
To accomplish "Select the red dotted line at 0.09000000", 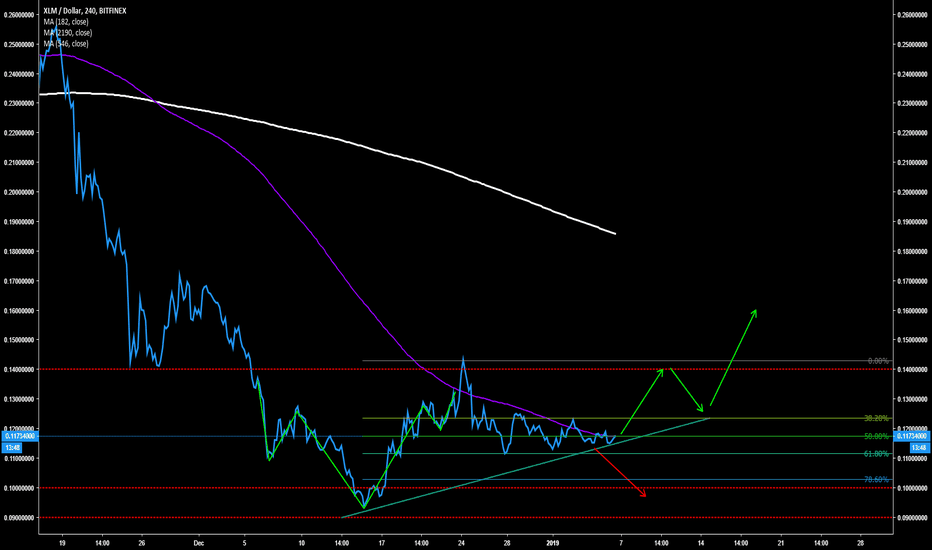I will pos(466,517).
